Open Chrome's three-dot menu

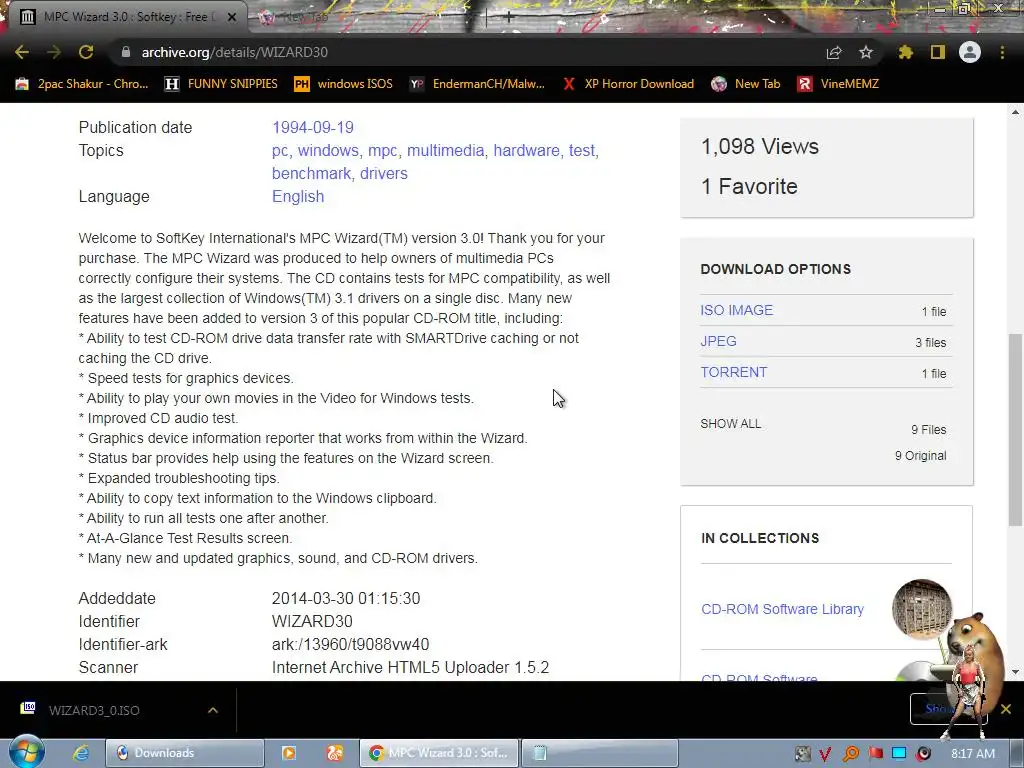coord(1002,52)
